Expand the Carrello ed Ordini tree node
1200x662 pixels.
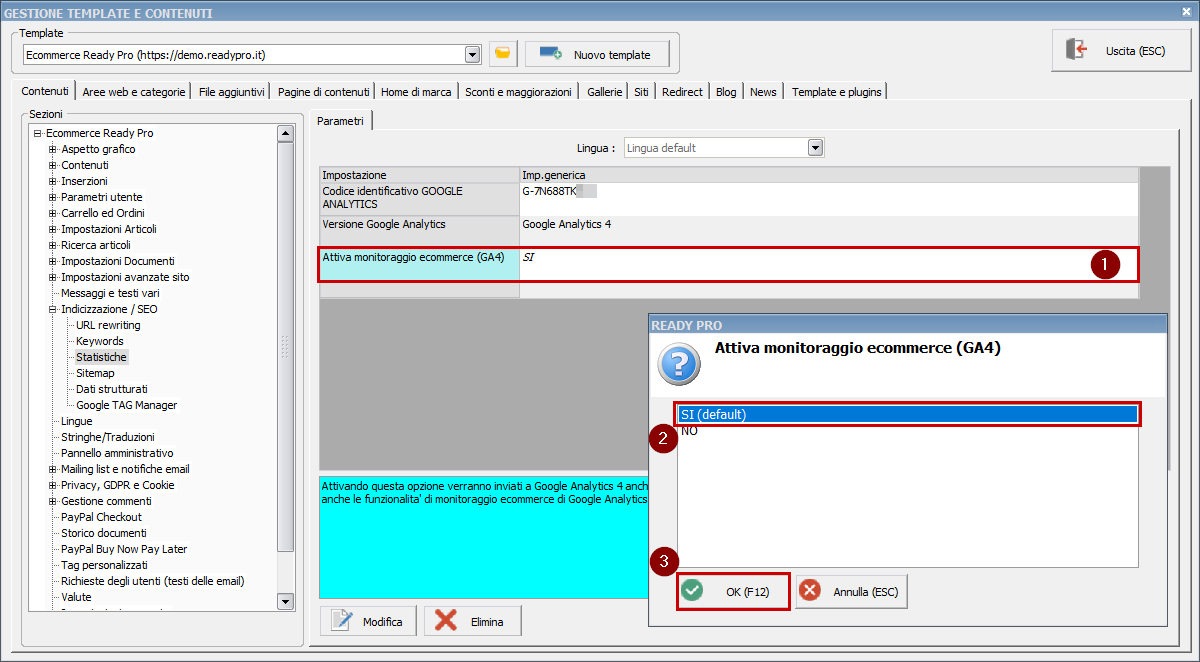pyautogui.click(x=53, y=213)
